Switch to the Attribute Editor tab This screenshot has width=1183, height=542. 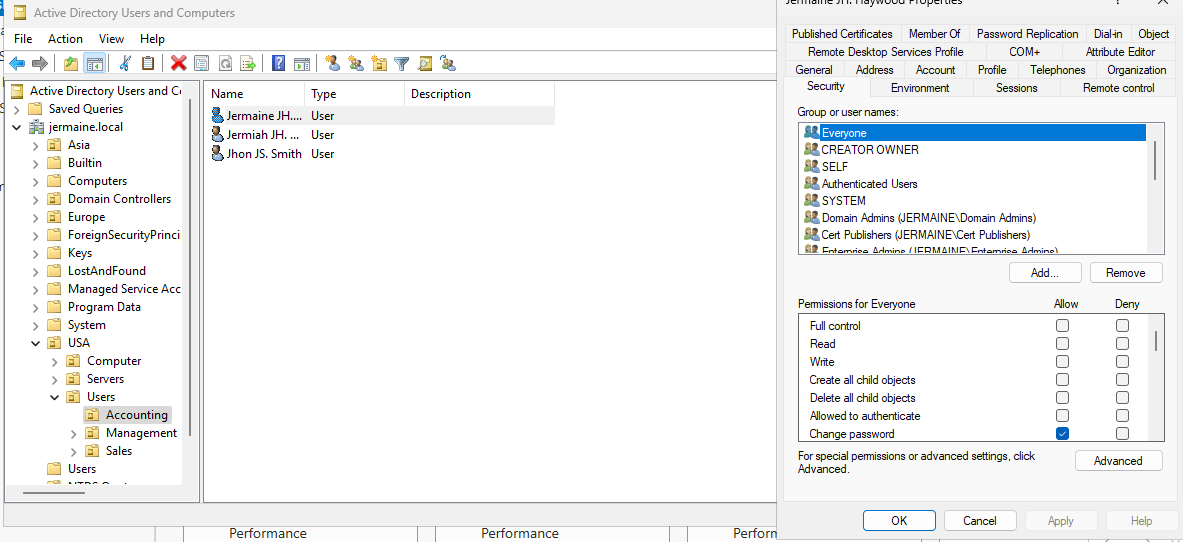pyautogui.click(x=1120, y=52)
